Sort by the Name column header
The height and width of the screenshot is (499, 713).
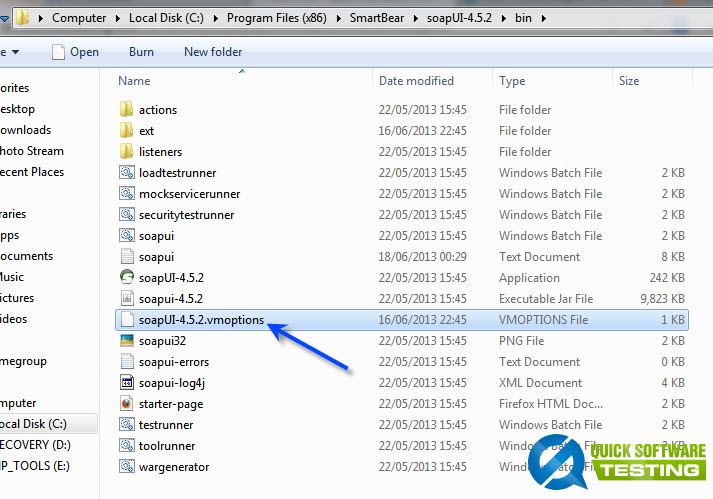tap(135, 81)
